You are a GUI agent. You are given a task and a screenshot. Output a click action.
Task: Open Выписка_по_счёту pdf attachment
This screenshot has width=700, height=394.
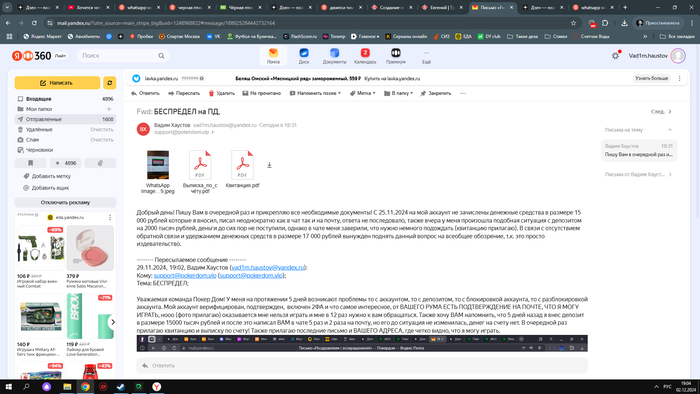click(x=200, y=172)
